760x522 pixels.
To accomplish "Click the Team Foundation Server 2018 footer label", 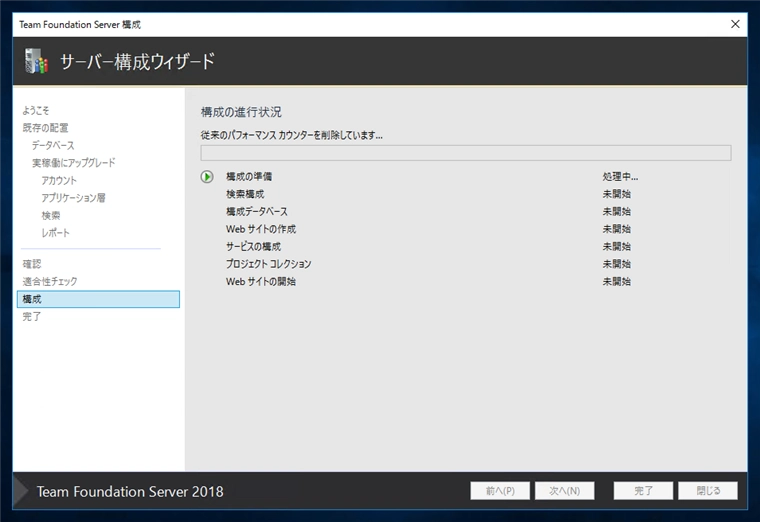I will [130, 491].
